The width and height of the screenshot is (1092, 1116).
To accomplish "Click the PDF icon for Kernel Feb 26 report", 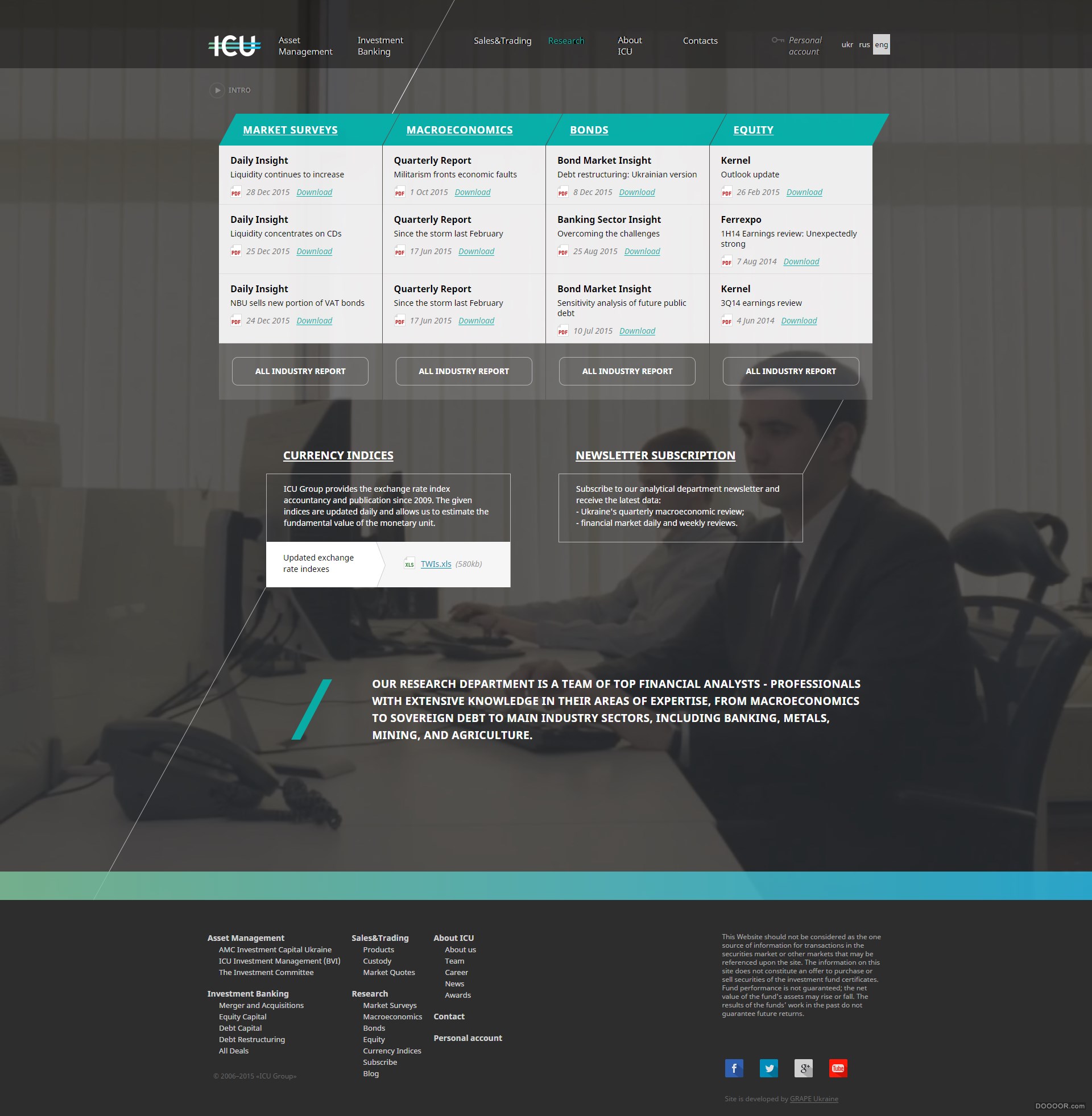I will point(725,192).
